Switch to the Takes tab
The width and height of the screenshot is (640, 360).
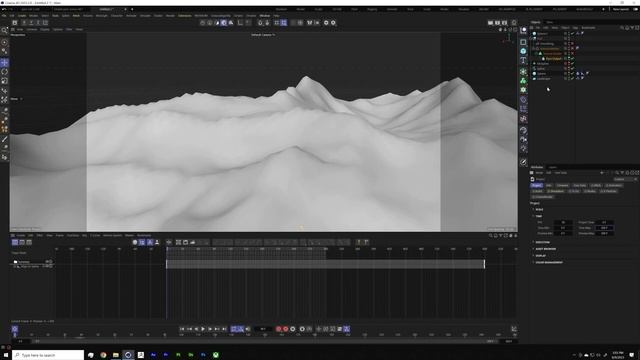(550, 22)
